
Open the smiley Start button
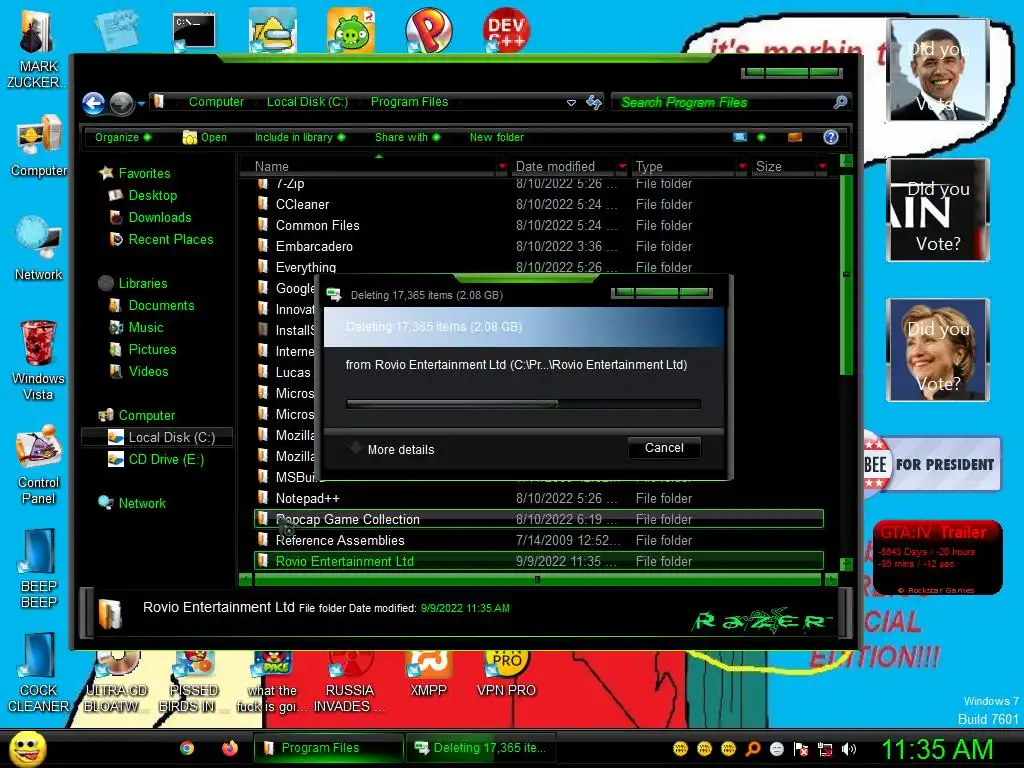[27, 748]
